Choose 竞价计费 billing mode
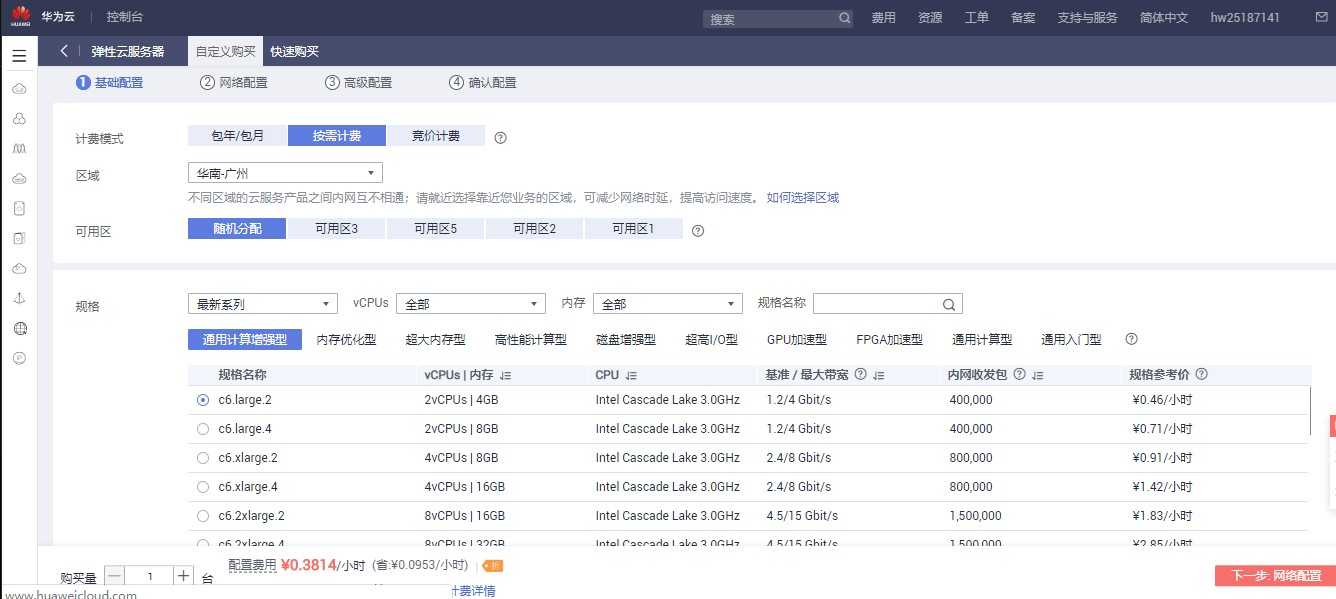Screen dimensions: 1336x599 click(x=436, y=136)
